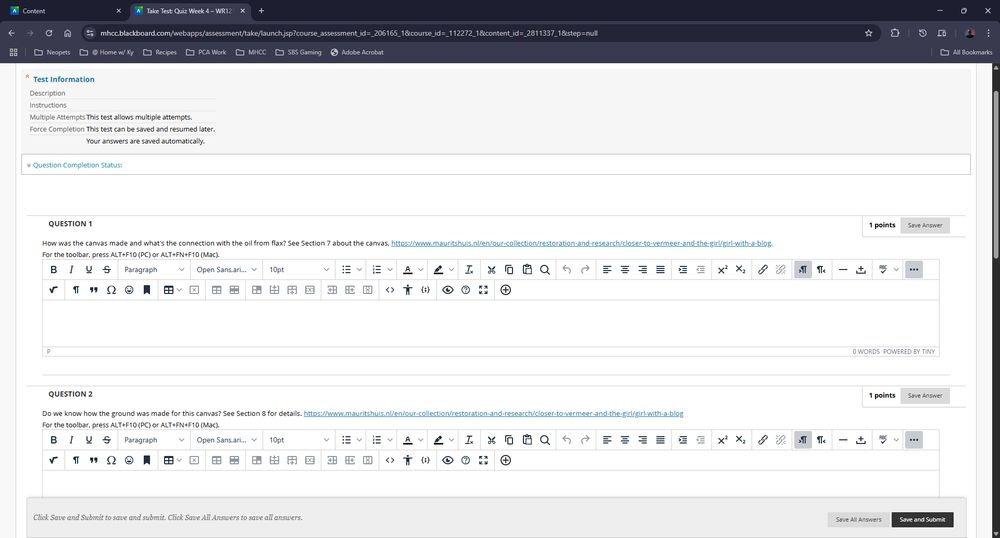Insert special character omega in Question 1 editor
Screen dimensions: 1000x538
(111, 290)
